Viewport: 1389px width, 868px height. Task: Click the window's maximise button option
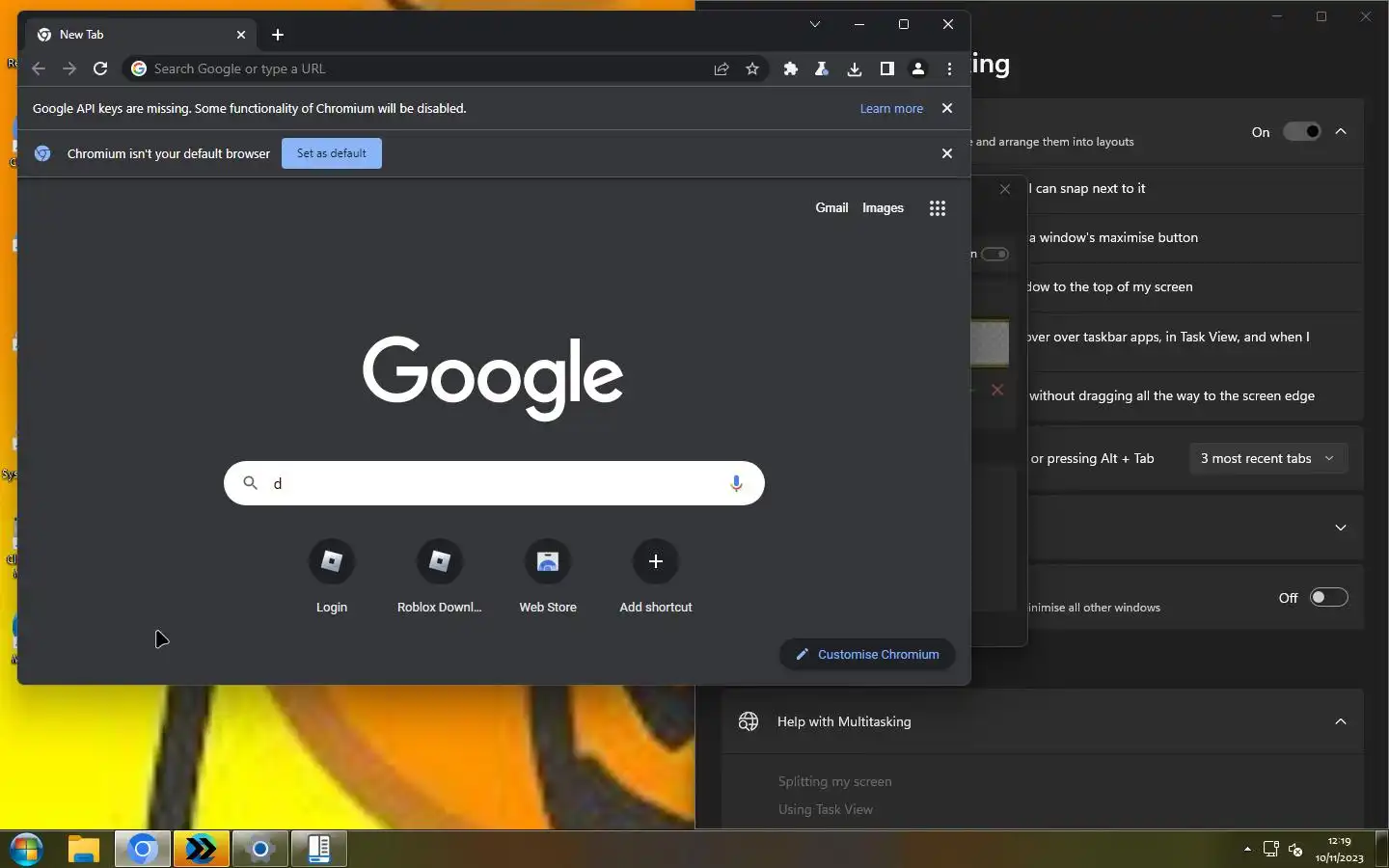pyautogui.click(x=1113, y=238)
